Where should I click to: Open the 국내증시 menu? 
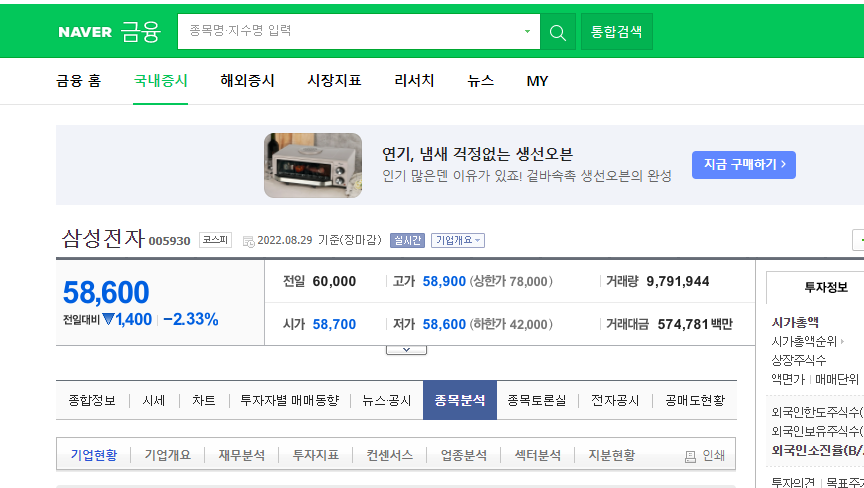pos(160,81)
